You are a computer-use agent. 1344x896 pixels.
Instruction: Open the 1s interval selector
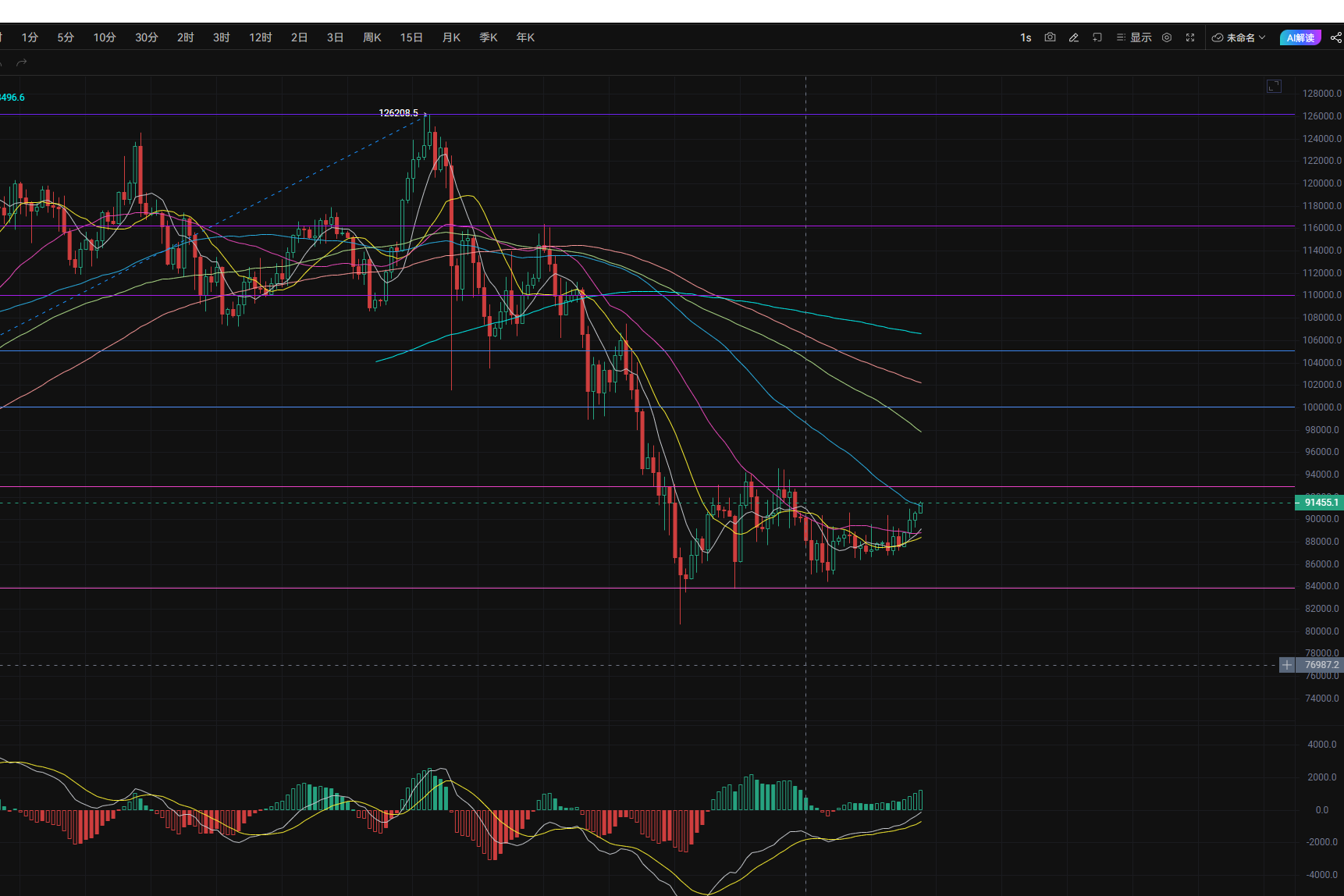coord(1026,37)
